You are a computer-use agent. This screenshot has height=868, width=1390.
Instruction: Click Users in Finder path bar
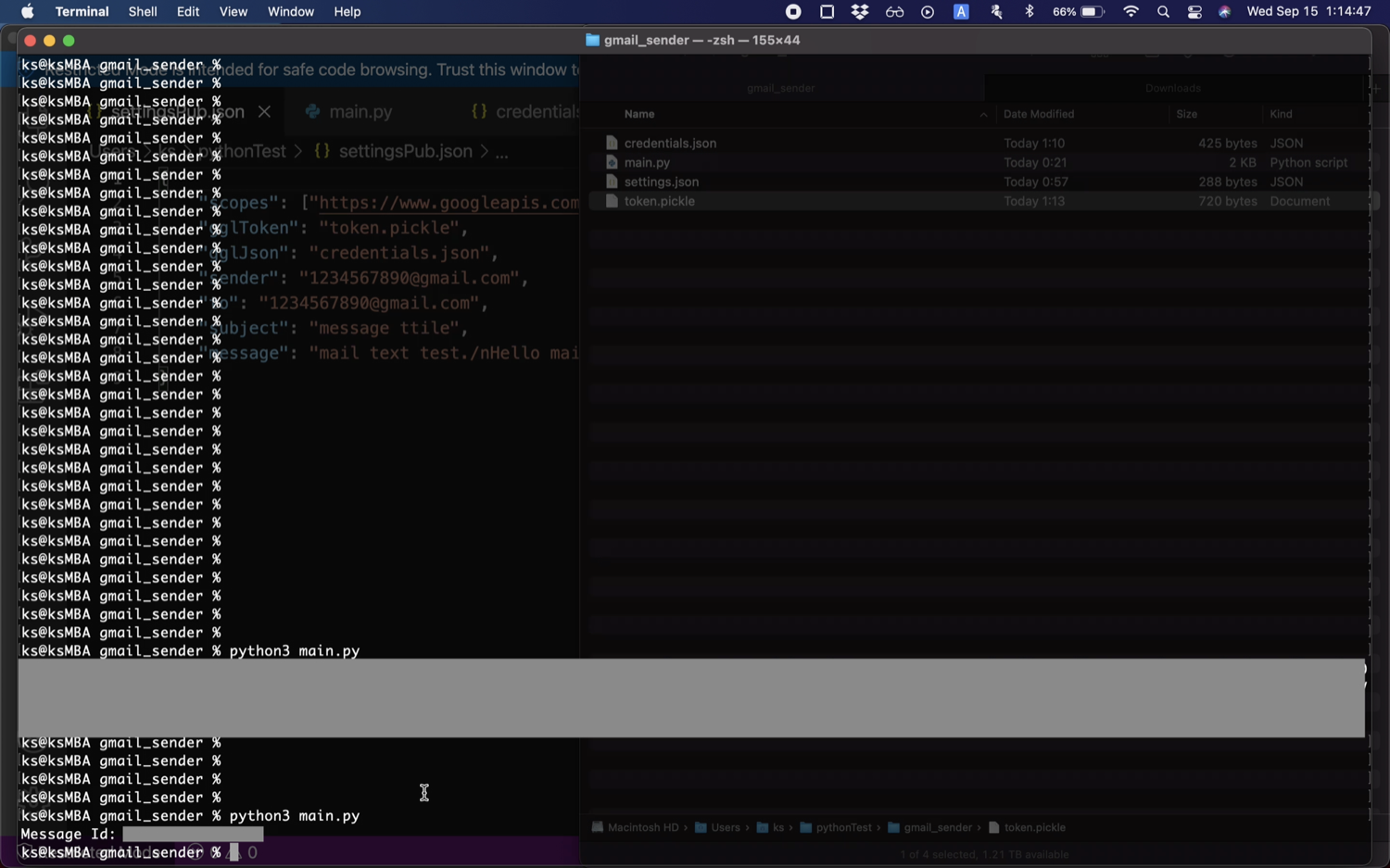(x=718, y=827)
